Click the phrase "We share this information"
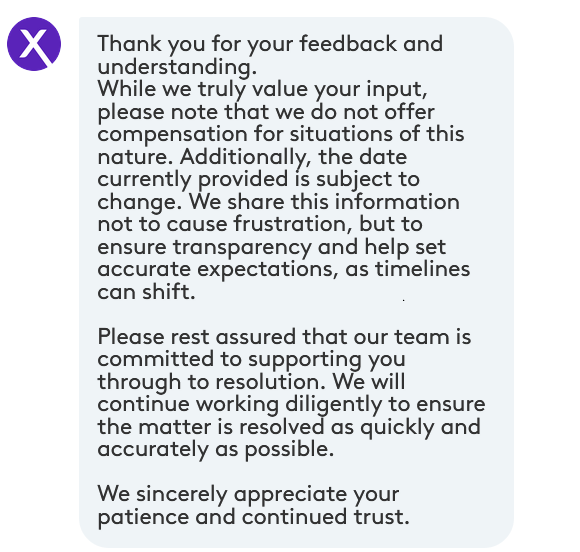 [x=324, y=202]
